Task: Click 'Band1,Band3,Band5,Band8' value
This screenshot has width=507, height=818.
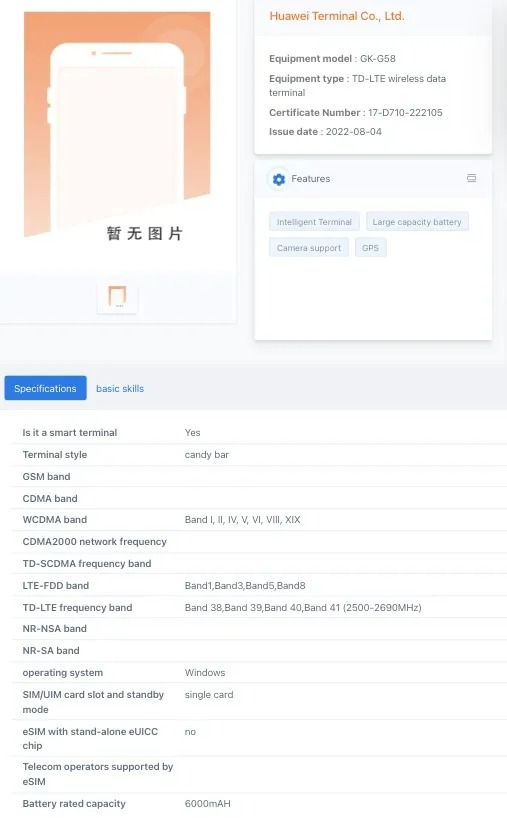Action: 245,585
